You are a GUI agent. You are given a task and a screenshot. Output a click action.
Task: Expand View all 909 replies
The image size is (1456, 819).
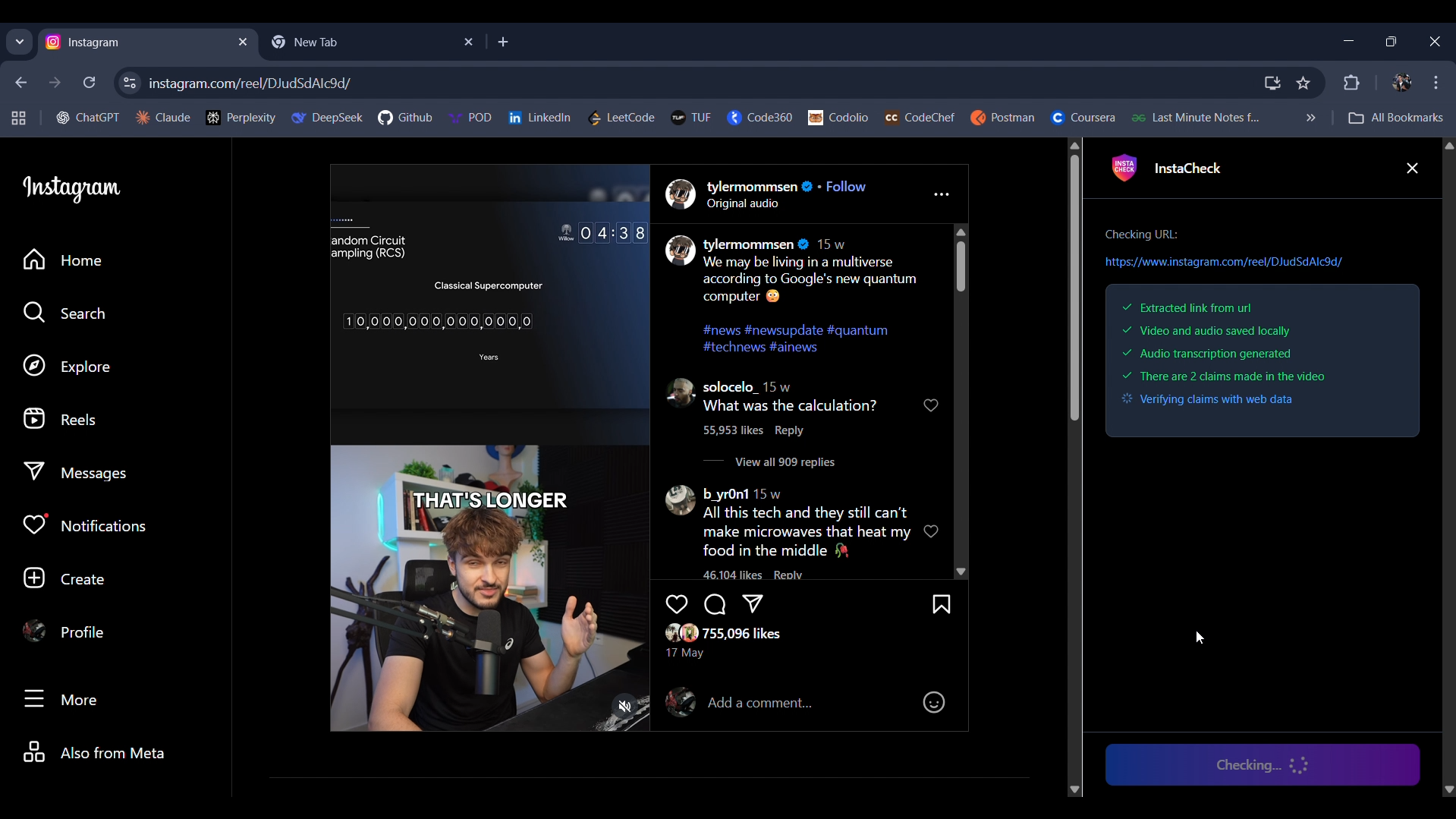click(x=785, y=462)
